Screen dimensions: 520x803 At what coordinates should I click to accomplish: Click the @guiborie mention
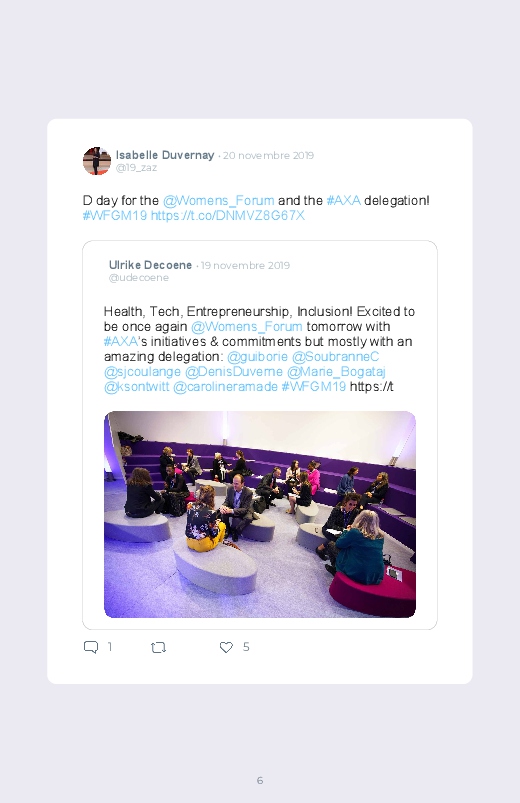pos(257,356)
